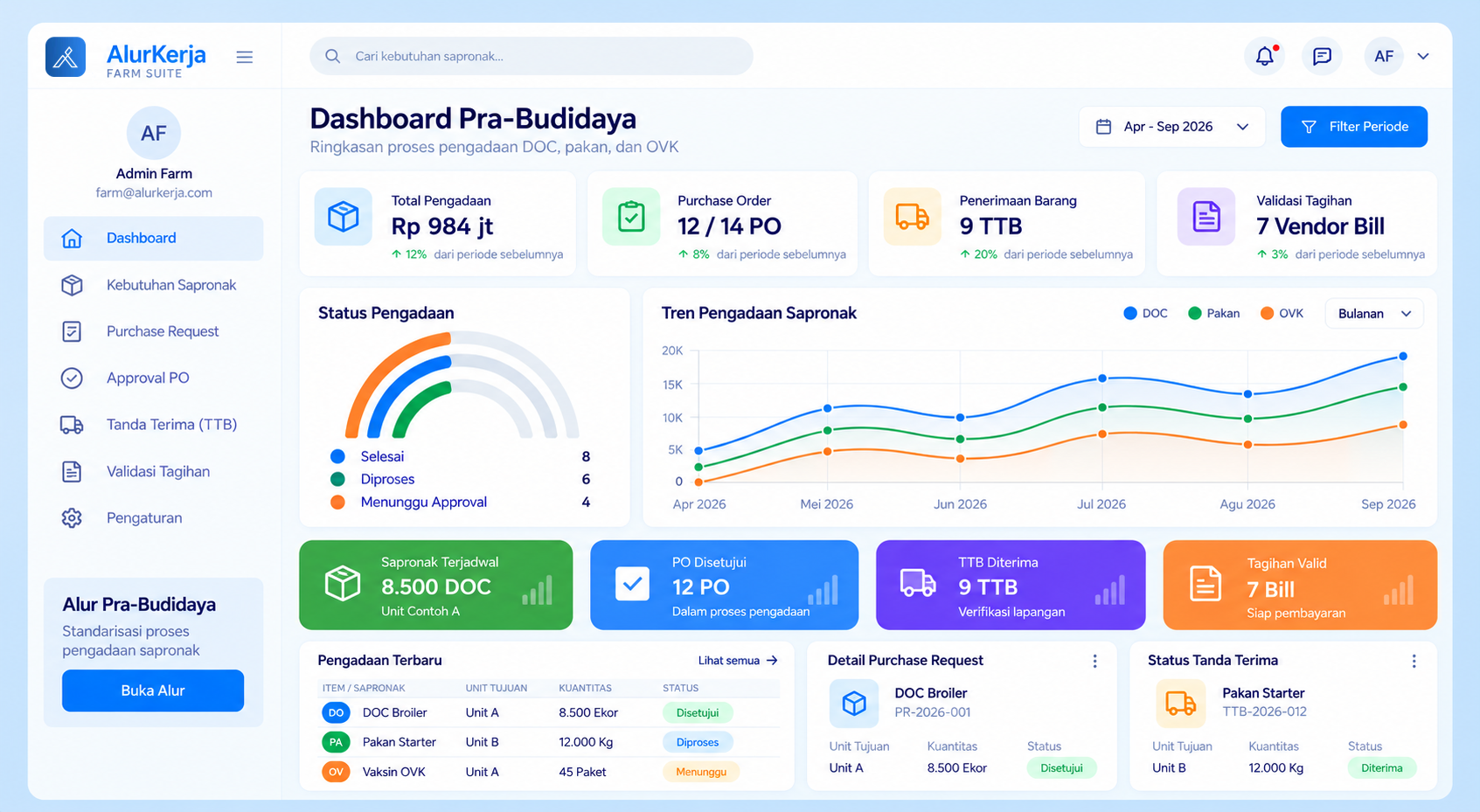The width and height of the screenshot is (1480, 812).
Task: Click the Menunggu Approval orange legend dot
Action: coord(337,502)
